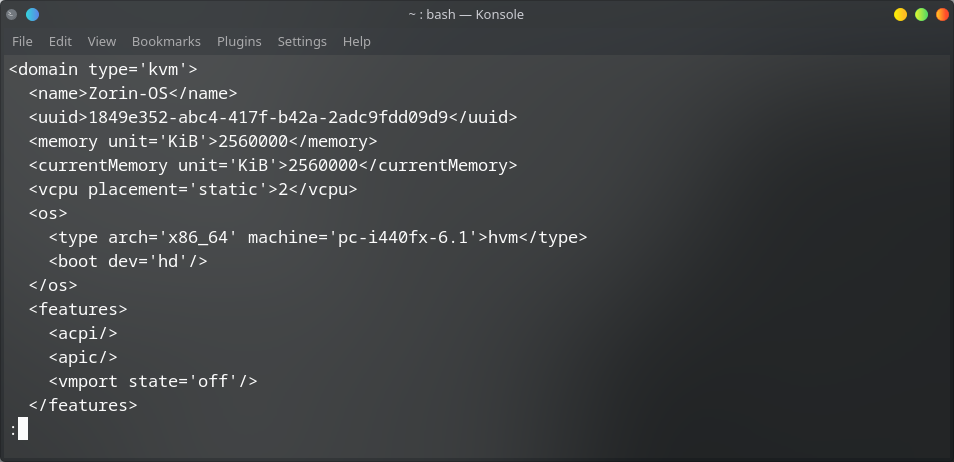Click the boot dev='hd' line
Viewport: 954px width, 462px height.
click(x=128, y=261)
